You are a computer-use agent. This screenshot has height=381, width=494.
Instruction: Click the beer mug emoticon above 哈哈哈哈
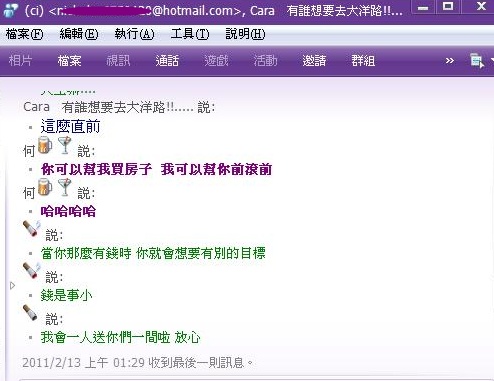[x=45, y=187]
